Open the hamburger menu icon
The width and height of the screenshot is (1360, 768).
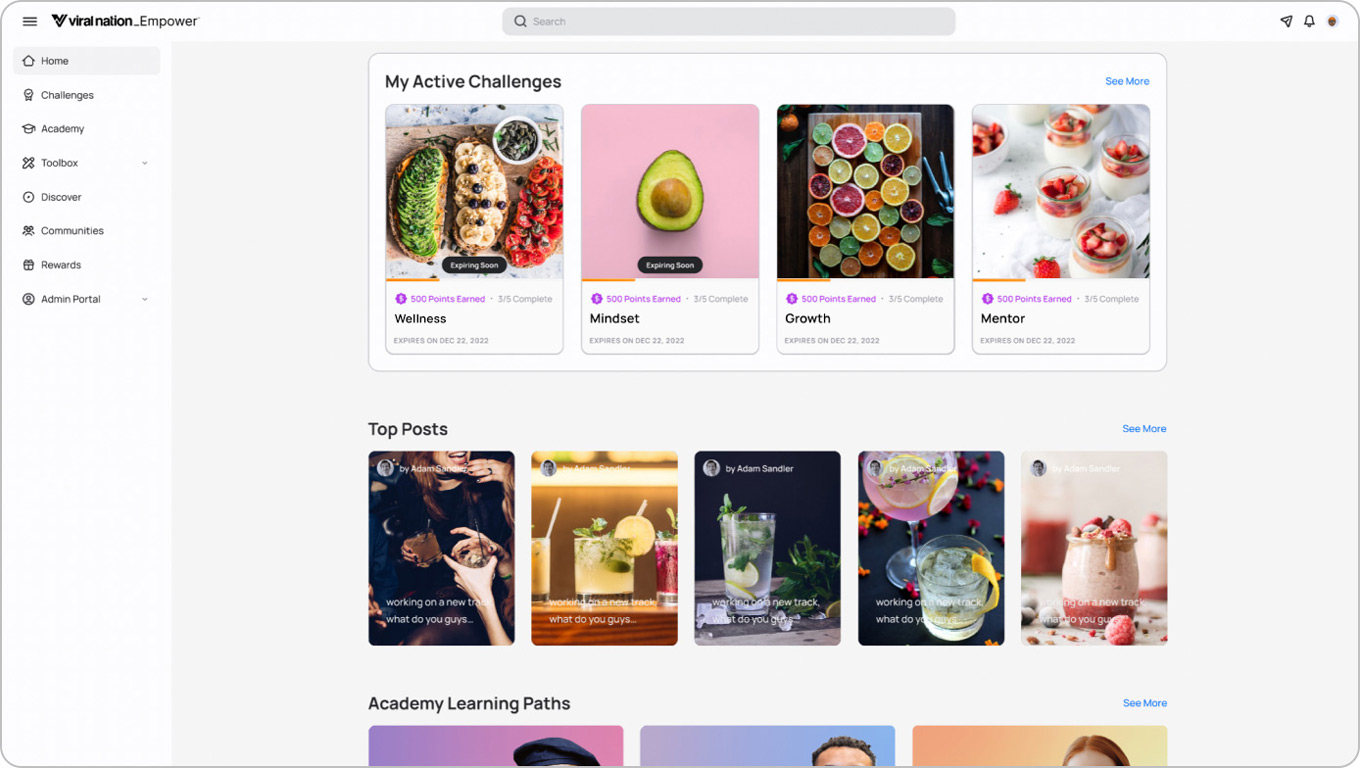[30, 21]
